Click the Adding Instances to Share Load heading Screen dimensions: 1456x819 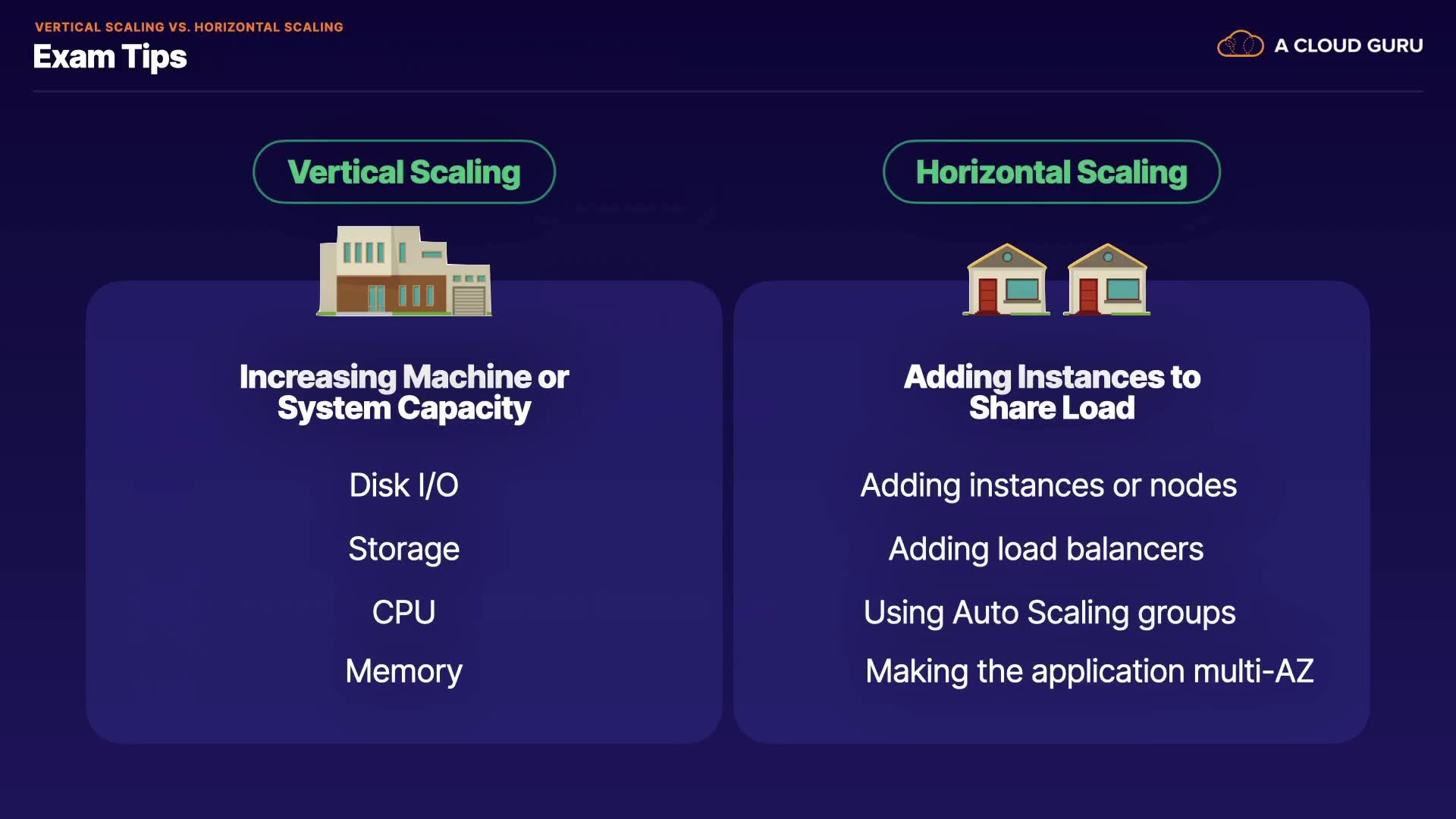click(x=1052, y=392)
